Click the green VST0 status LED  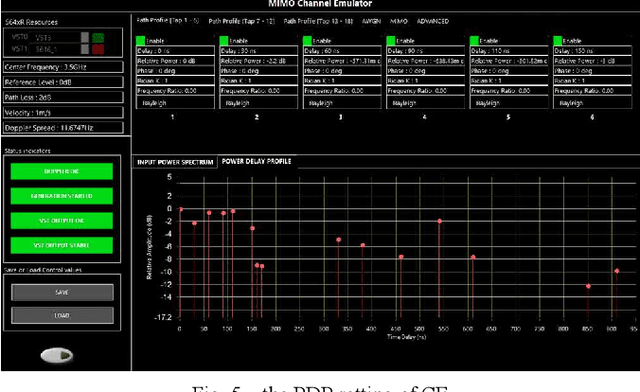coord(98,38)
